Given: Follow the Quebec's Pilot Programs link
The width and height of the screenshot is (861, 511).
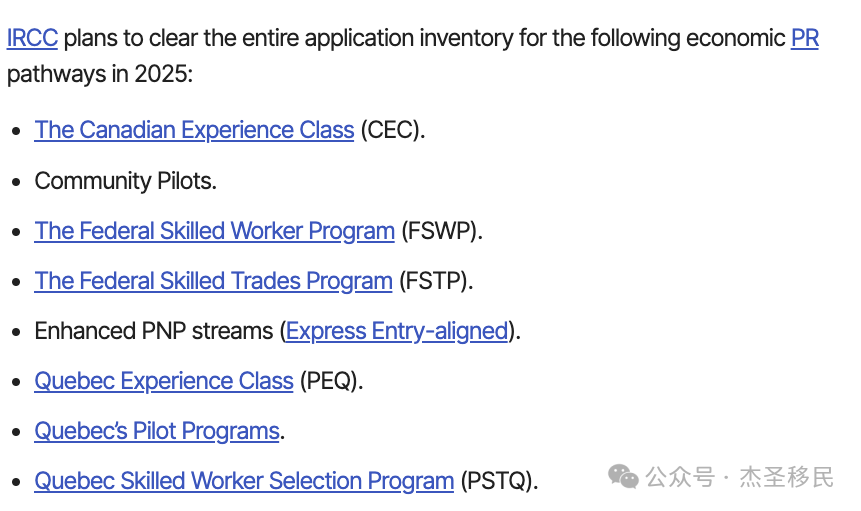Looking at the screenshot, I should pyautogui.click(x=157, y=431).
